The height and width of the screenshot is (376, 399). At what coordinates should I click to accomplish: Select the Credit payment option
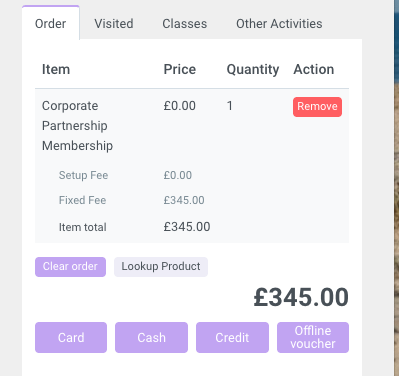(232, 337)
